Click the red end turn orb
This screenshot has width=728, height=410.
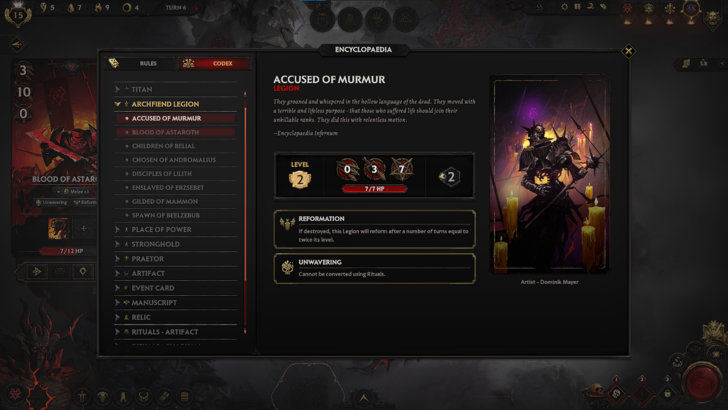point(702,383)
